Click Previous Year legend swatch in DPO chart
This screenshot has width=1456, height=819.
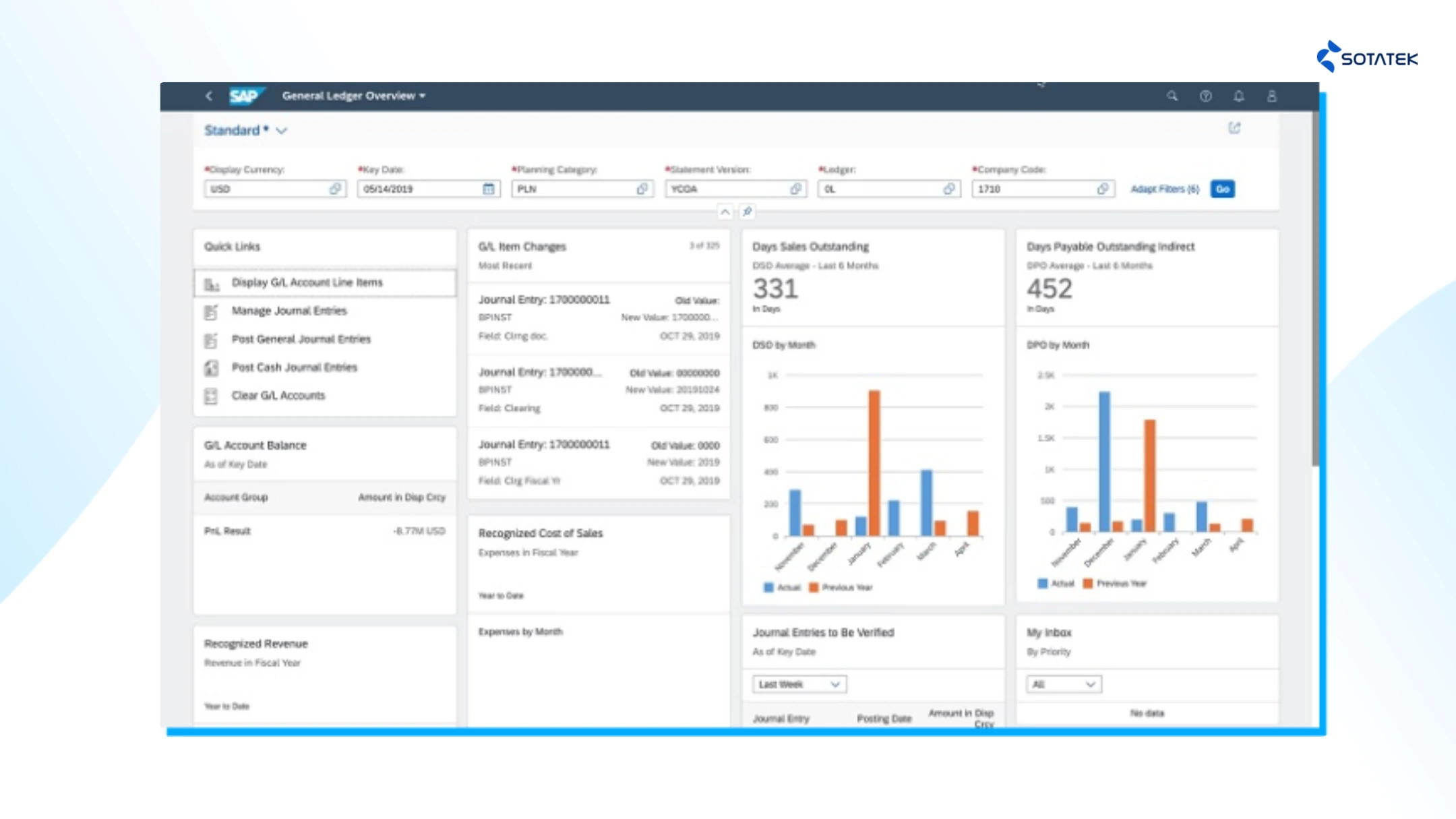pyautogui.click(x=1087, y=583)
